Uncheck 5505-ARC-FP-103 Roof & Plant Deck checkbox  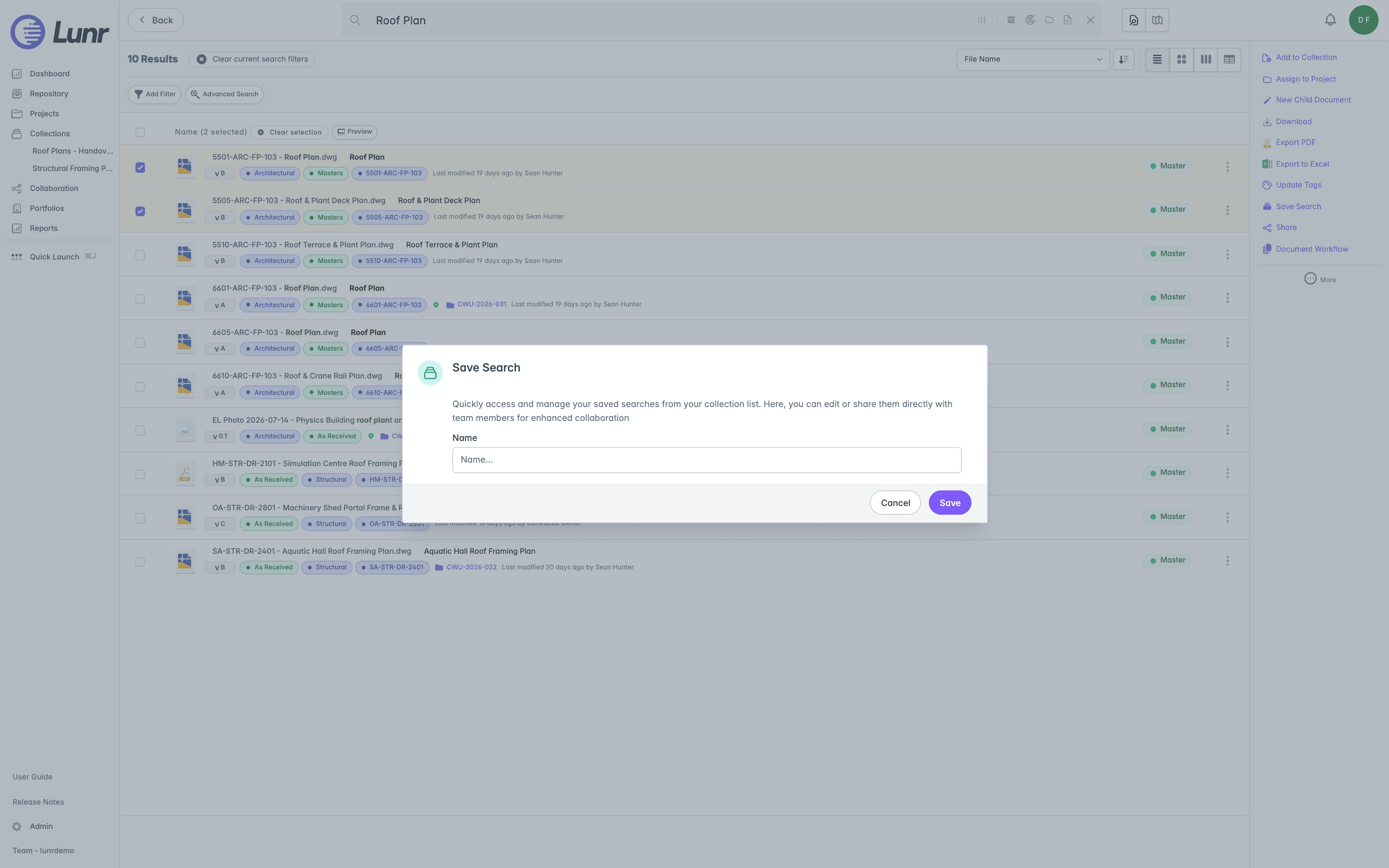[x=140, y=211]
